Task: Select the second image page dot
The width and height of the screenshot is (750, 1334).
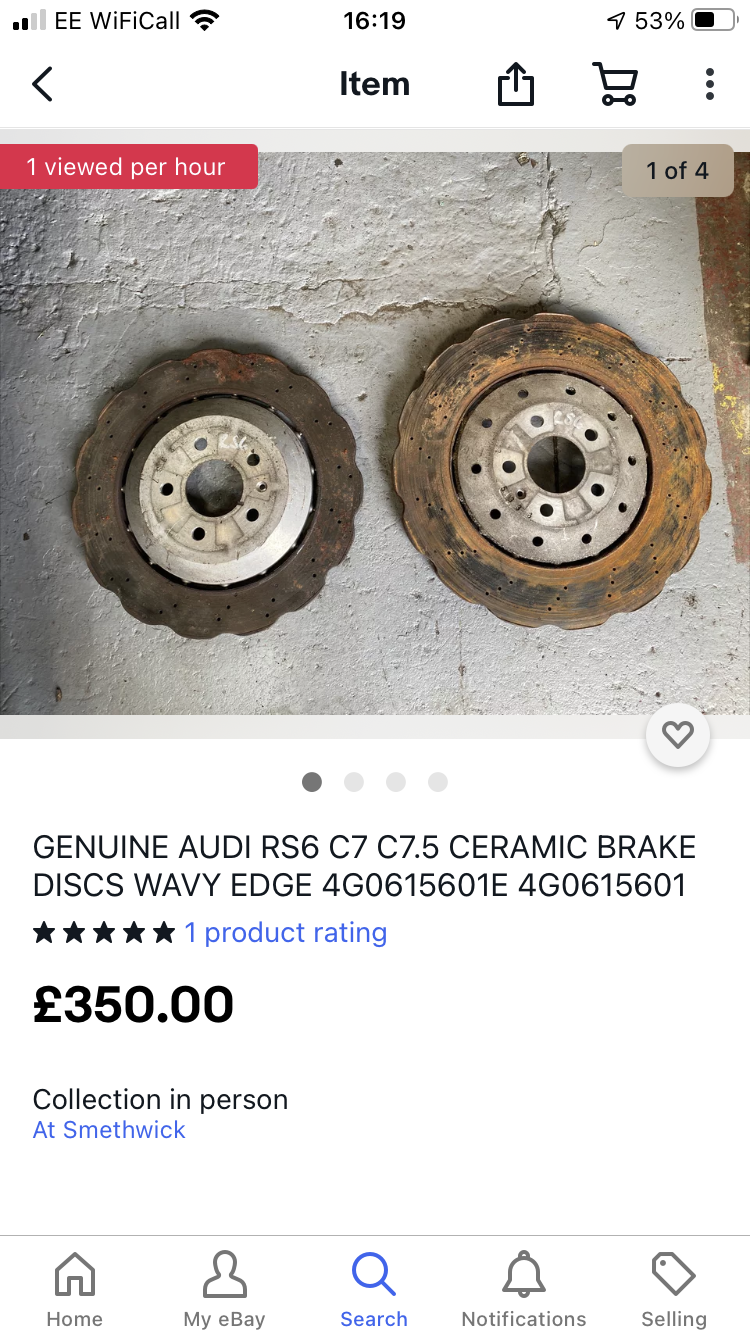Action: (354, 782)
